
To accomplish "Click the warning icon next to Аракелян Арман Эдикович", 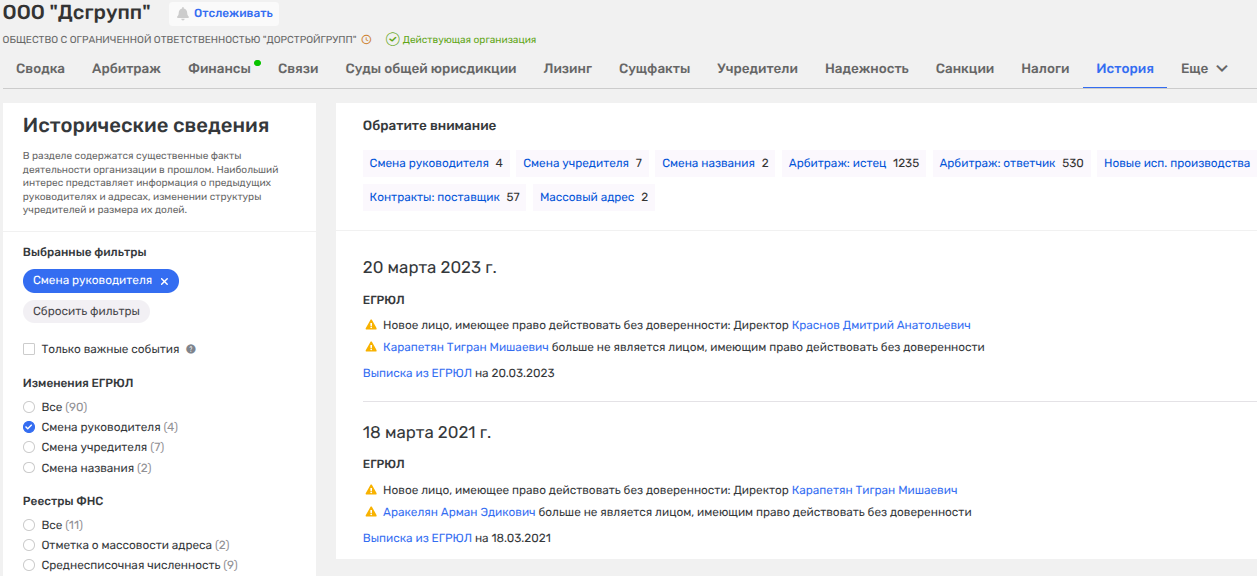I will (x=371, y=512).
